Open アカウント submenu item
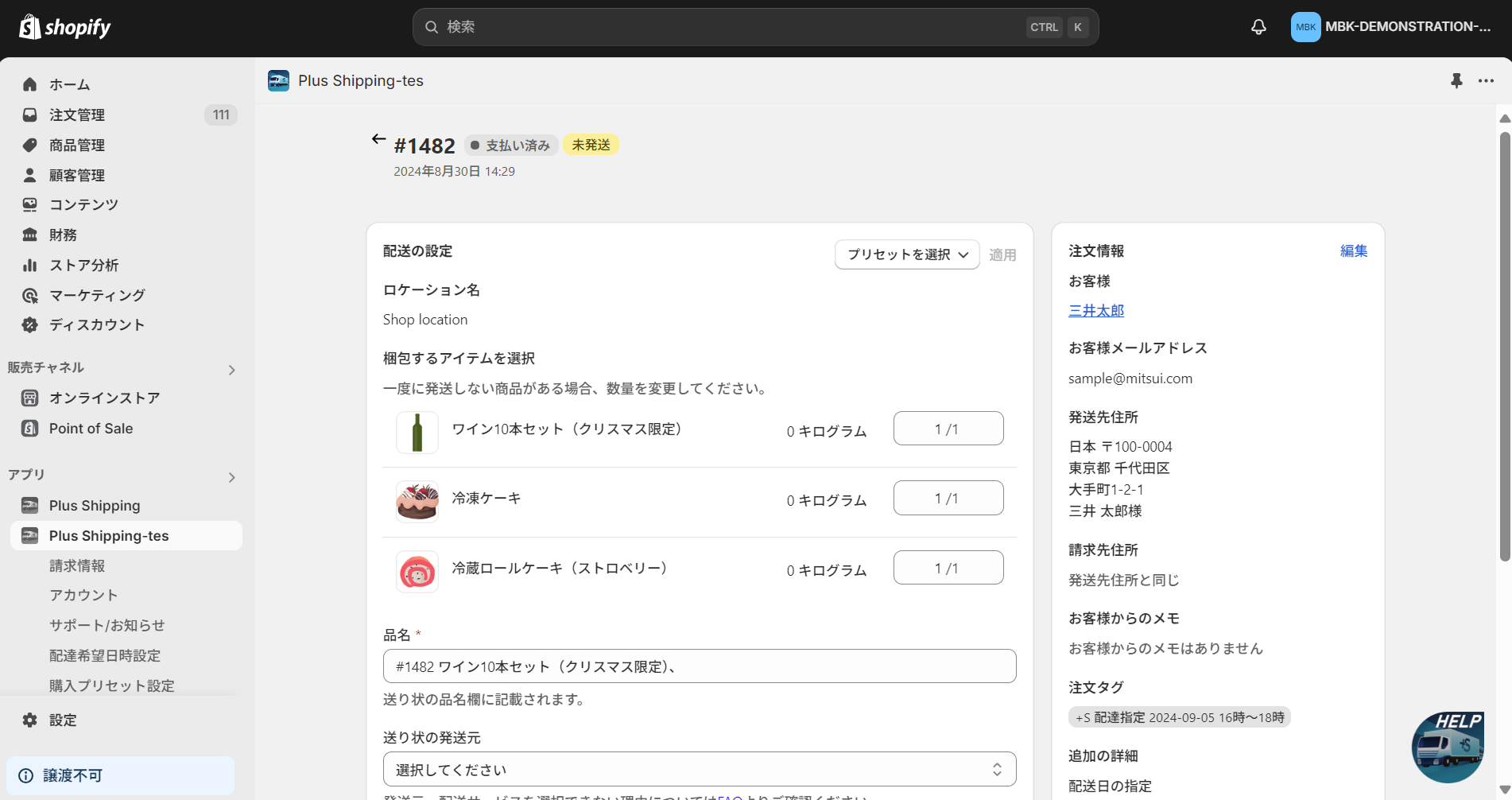 point(83,595)
